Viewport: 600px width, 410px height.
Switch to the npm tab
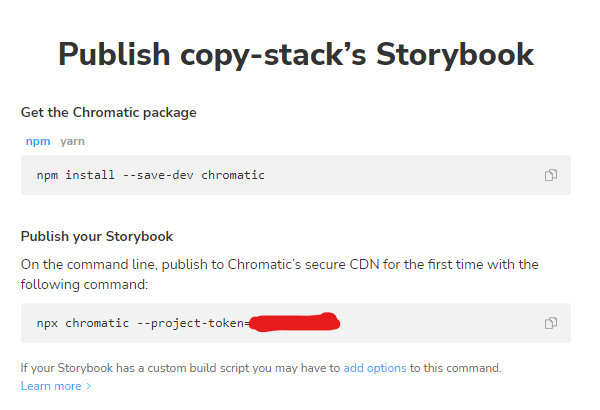pyautogui.click(x=38, y=141)
